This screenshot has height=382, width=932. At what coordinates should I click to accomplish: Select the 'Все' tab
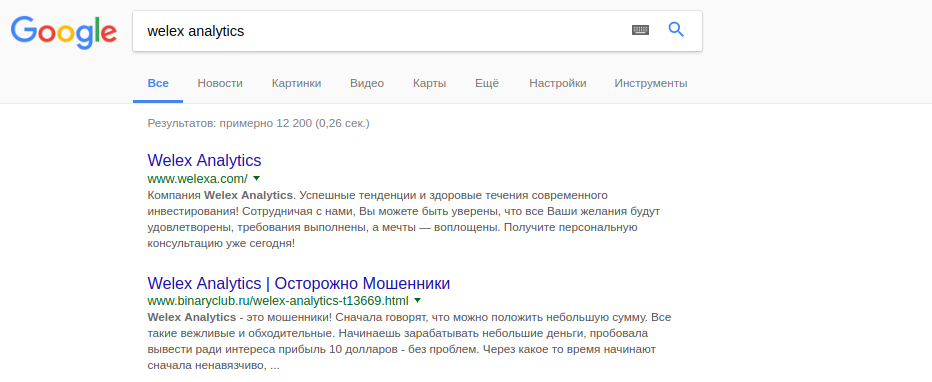(x=158, y=83)
